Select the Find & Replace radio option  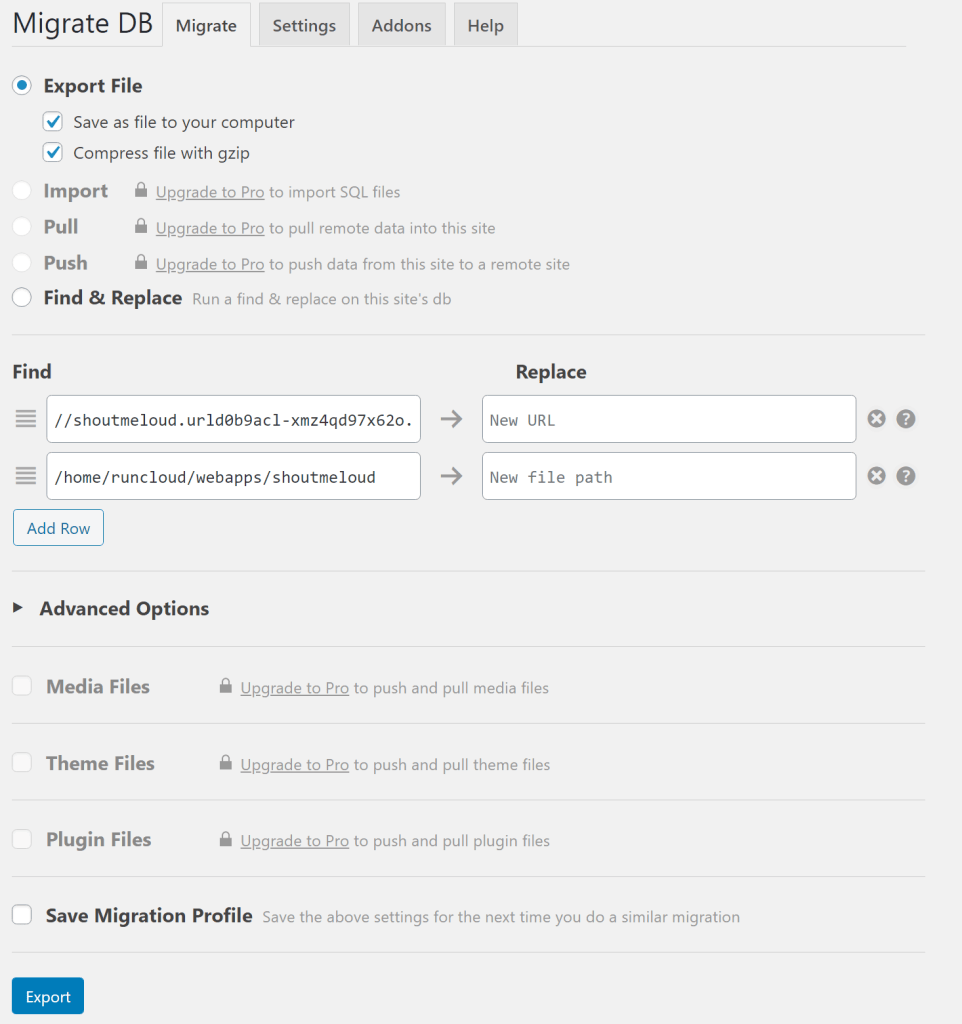tap(22, 297)
